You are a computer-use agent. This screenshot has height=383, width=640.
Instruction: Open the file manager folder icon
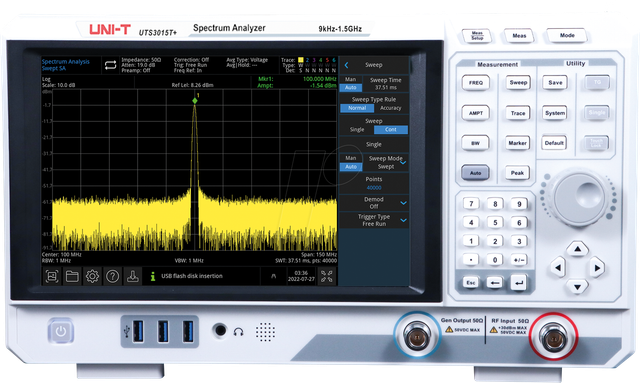(x=72, y=276)
